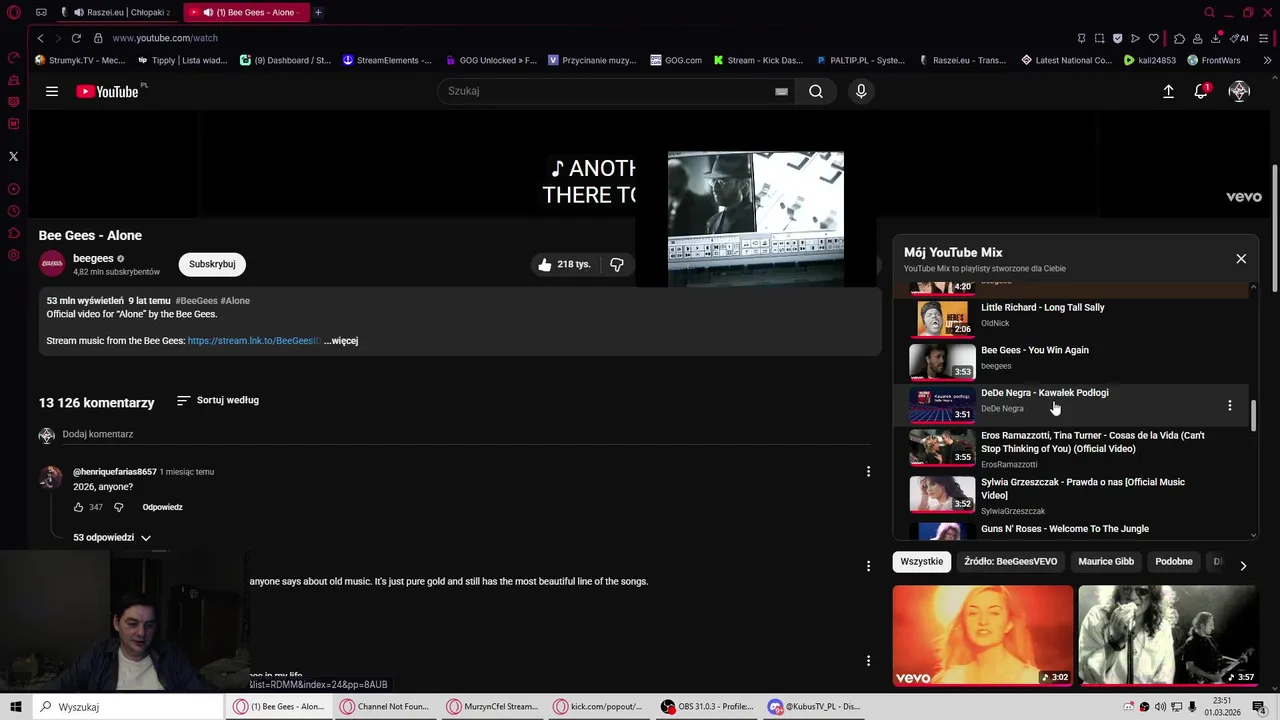Play Little Richard - Long Tall Sally
Image resolution: width=1280 pixels, height=720 pixels.
(x=1043, y=308)
